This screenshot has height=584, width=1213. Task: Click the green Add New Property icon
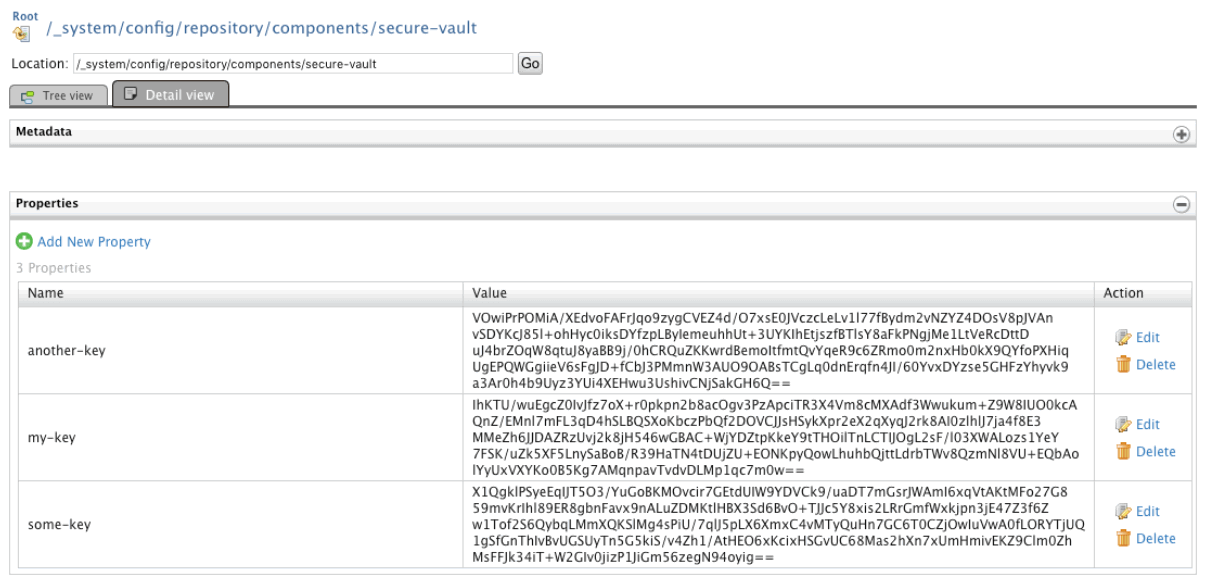pos(24,242)
